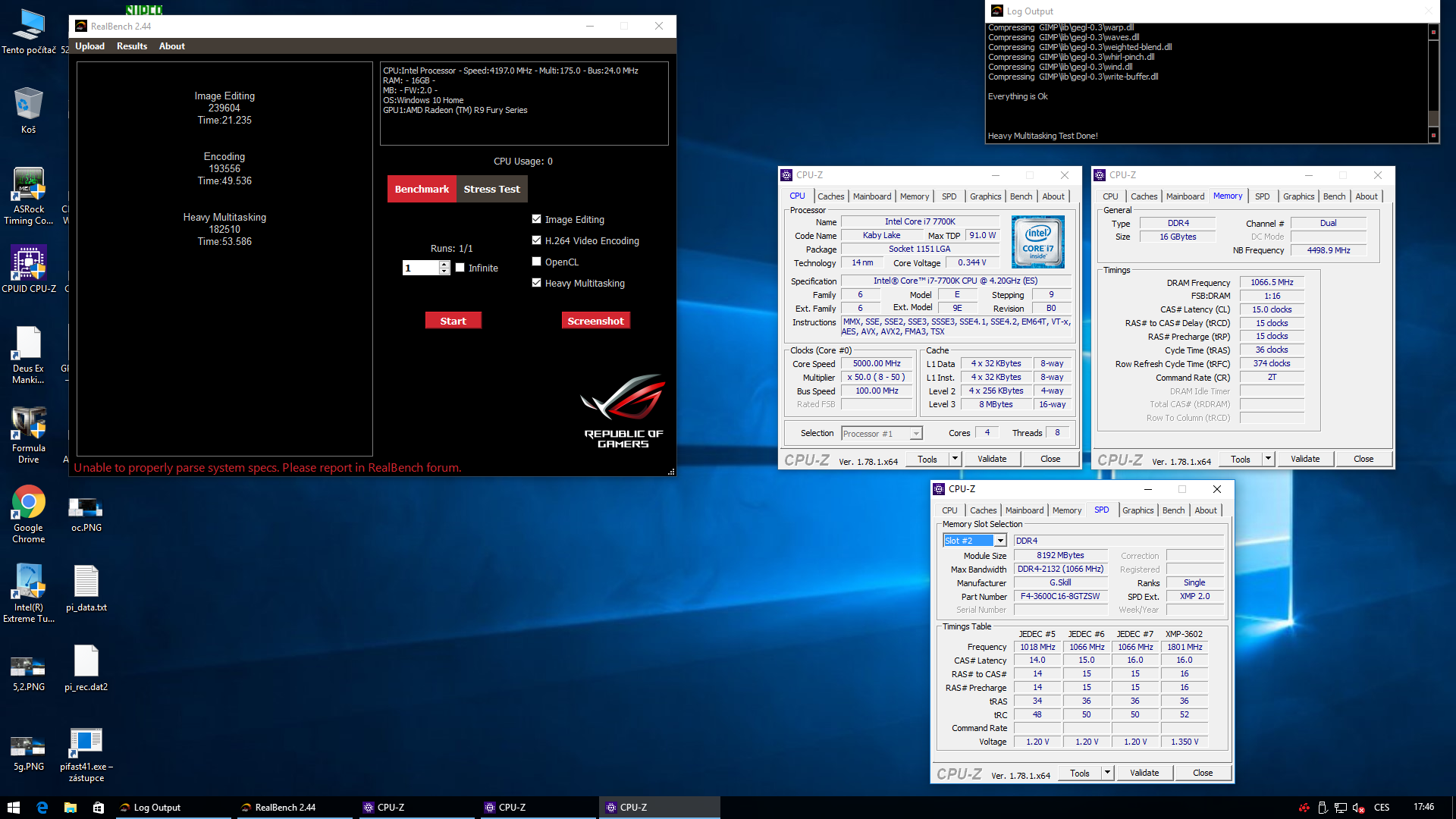Click the Validate button in left CPU-Z
Image resolution: width=1456 pixels, height=819 pixels.
click(994, 458)
